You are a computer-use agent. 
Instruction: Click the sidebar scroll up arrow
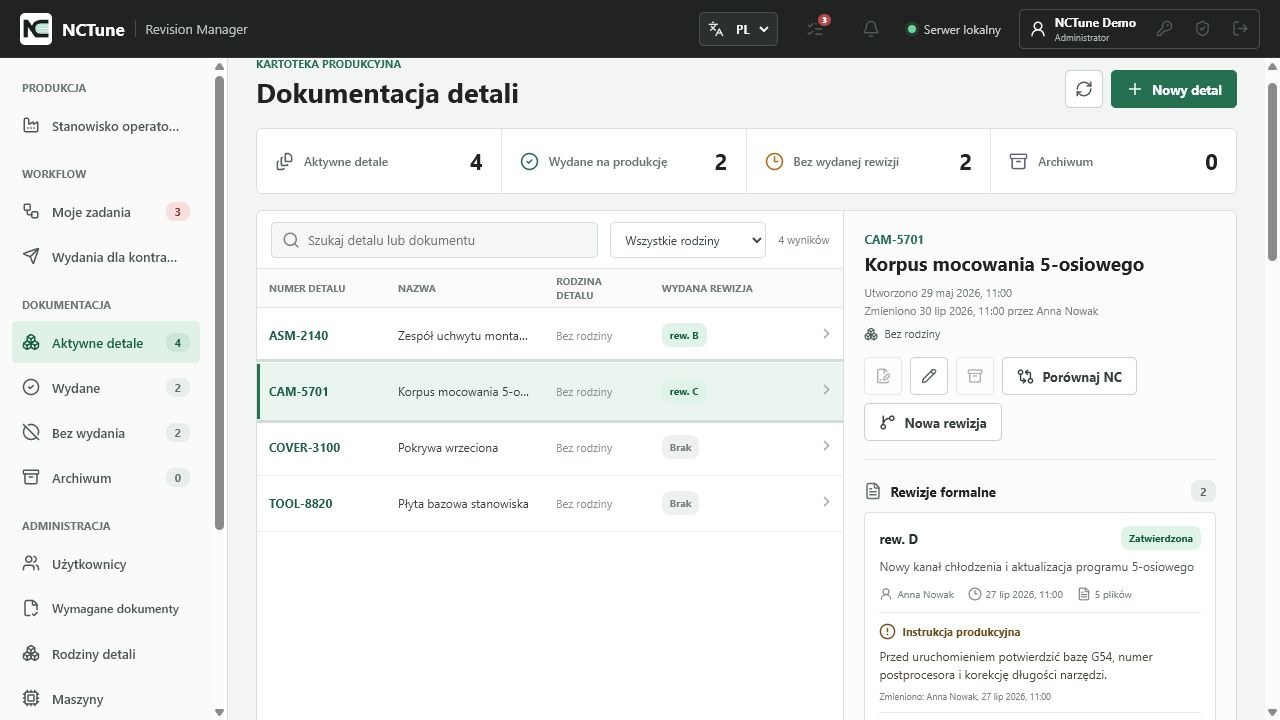click(220, 66)
